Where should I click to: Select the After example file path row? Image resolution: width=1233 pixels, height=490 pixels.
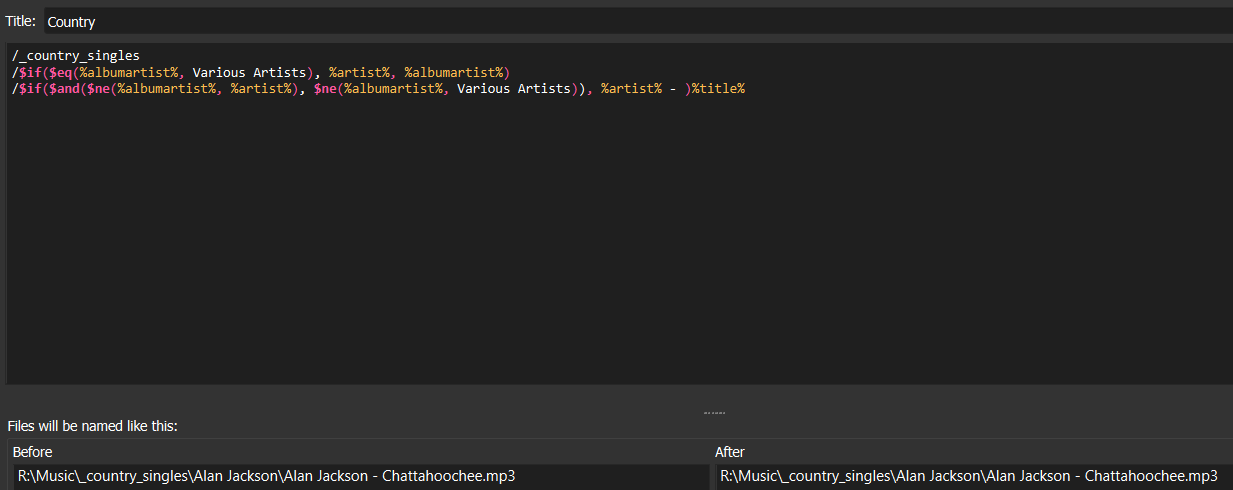pos(968,476)
